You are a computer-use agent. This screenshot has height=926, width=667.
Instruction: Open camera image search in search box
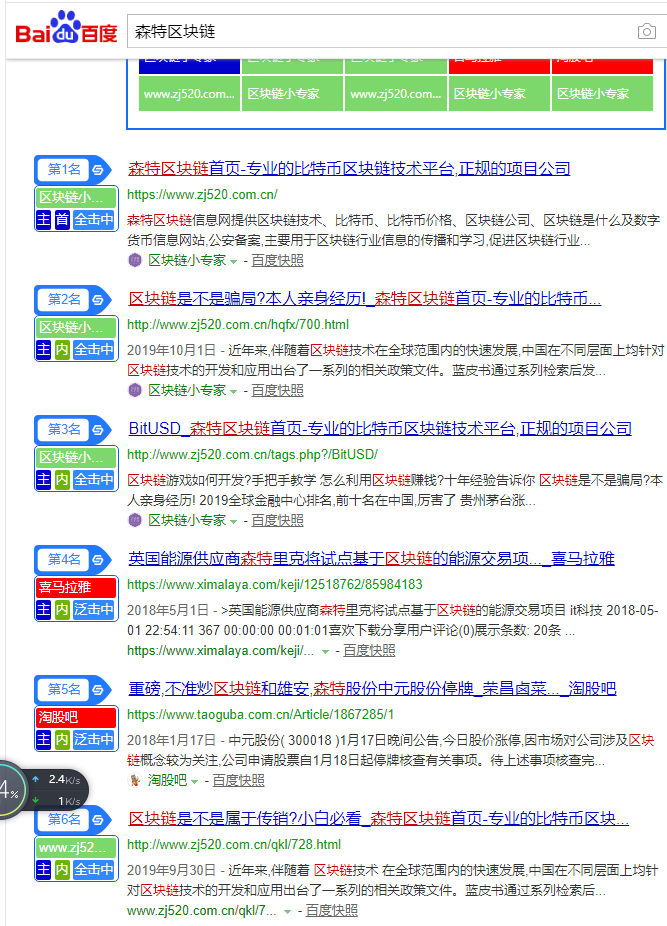[647, 31]
